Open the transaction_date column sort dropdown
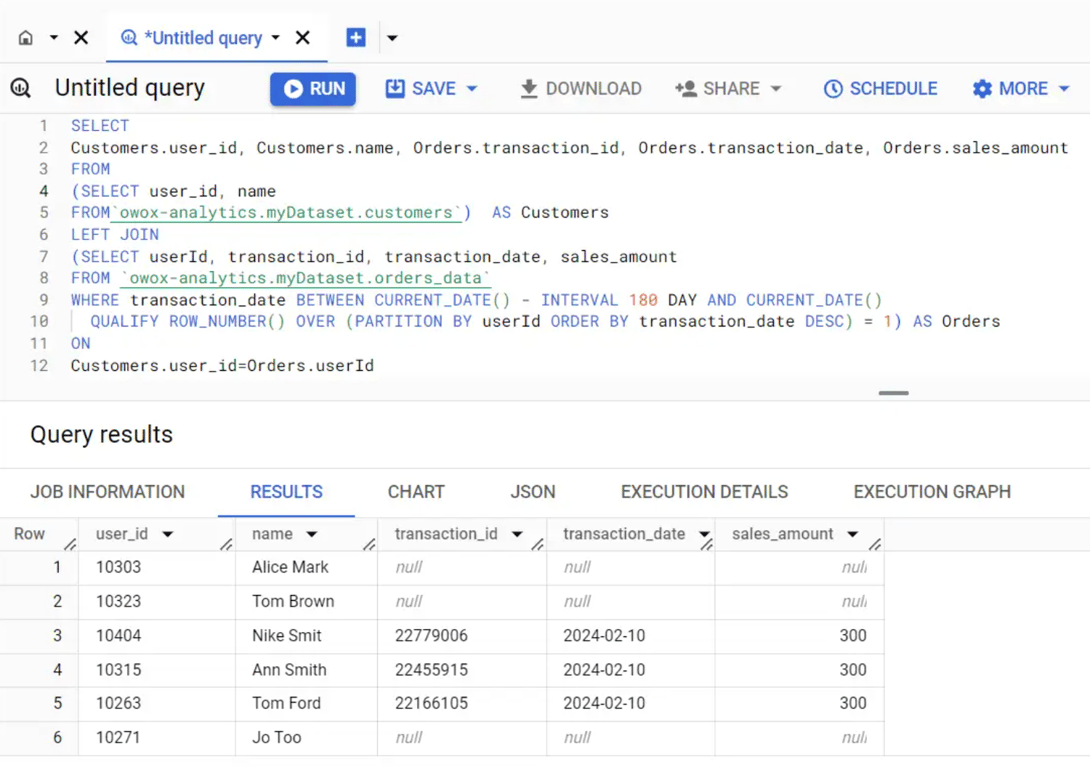The height and width of the screenshot is (768, 1090). point(703,534)
